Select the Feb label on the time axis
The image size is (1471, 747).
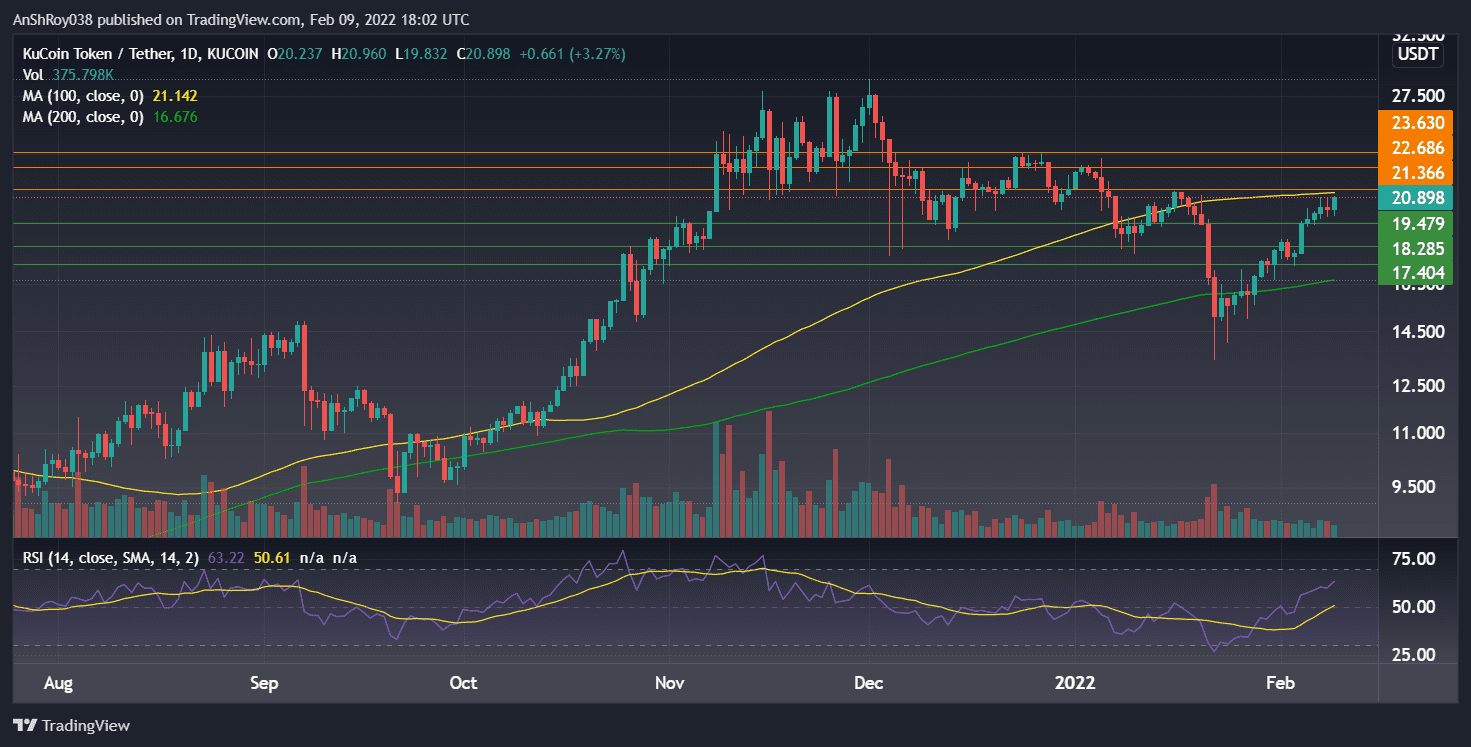[x=1280, y=683]
